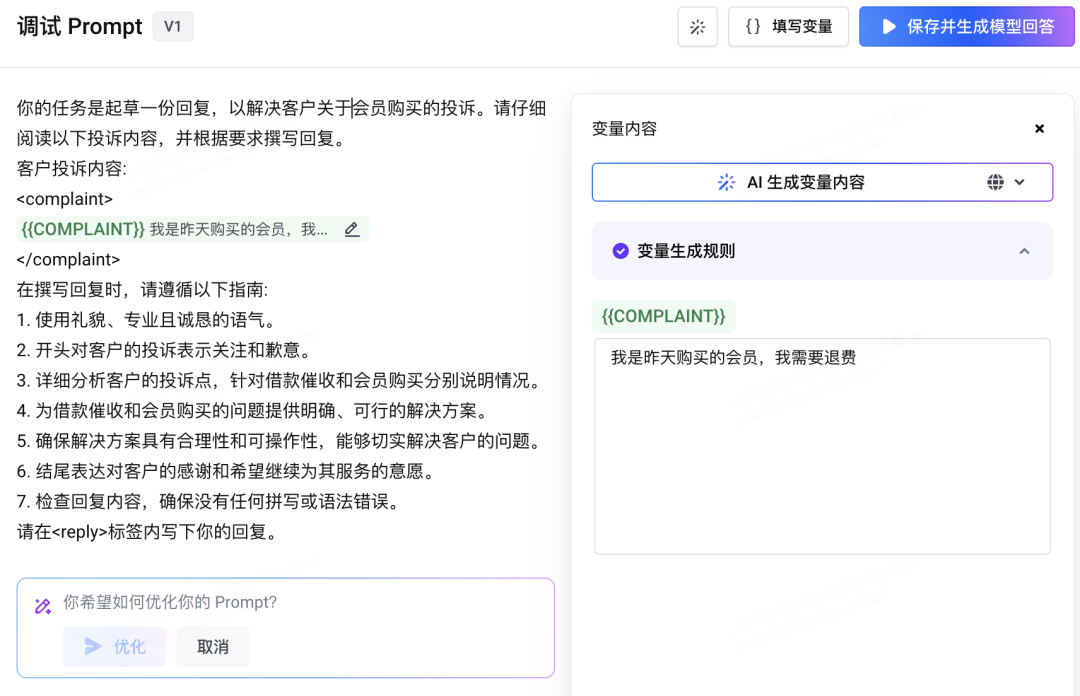The image size is (1080, 696).
Task: Click the closing </complaint> tag line
Action: tap(68, 260)
